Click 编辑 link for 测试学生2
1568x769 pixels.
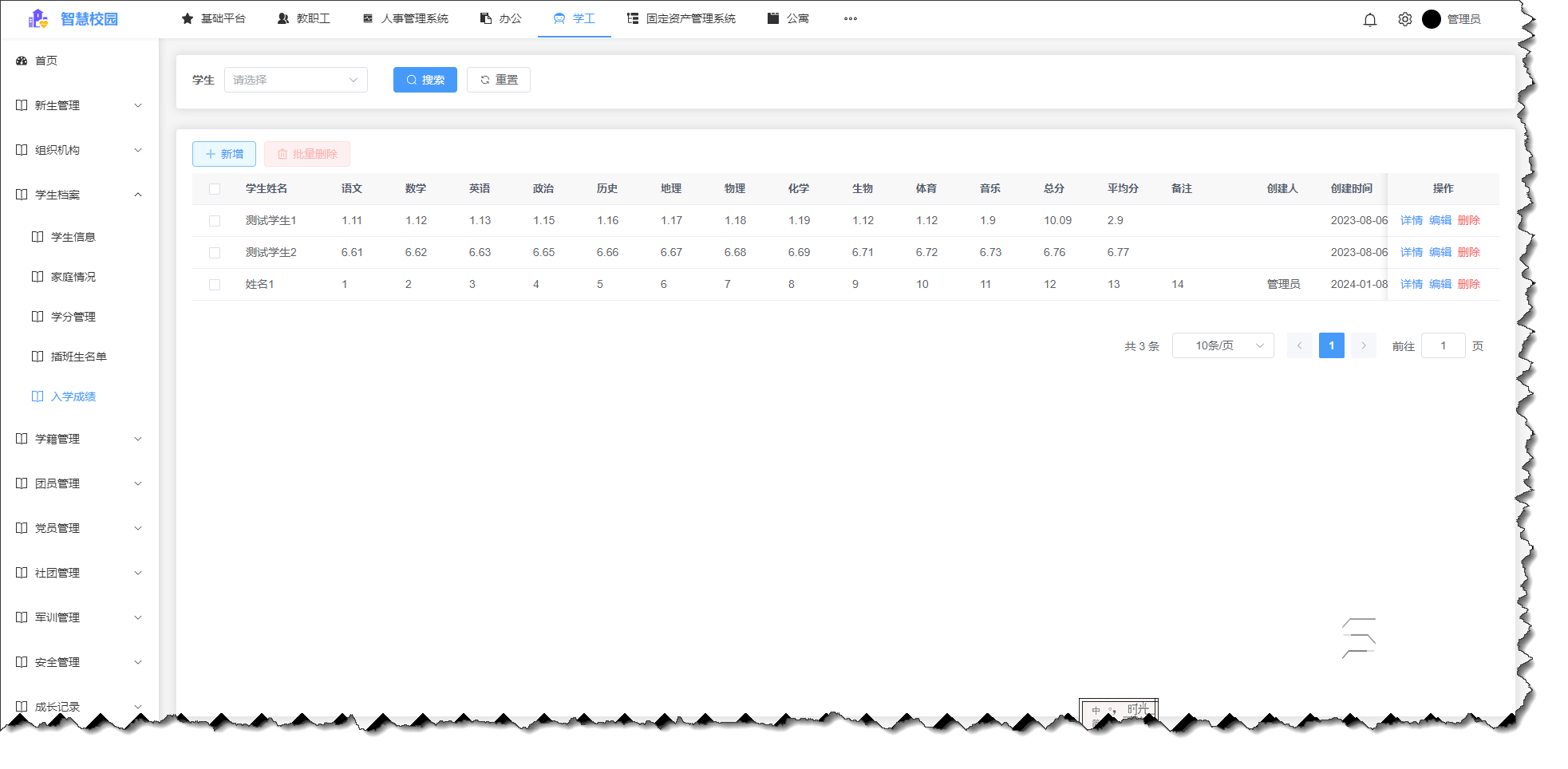pyautogui.click(x=1440, y=252)
